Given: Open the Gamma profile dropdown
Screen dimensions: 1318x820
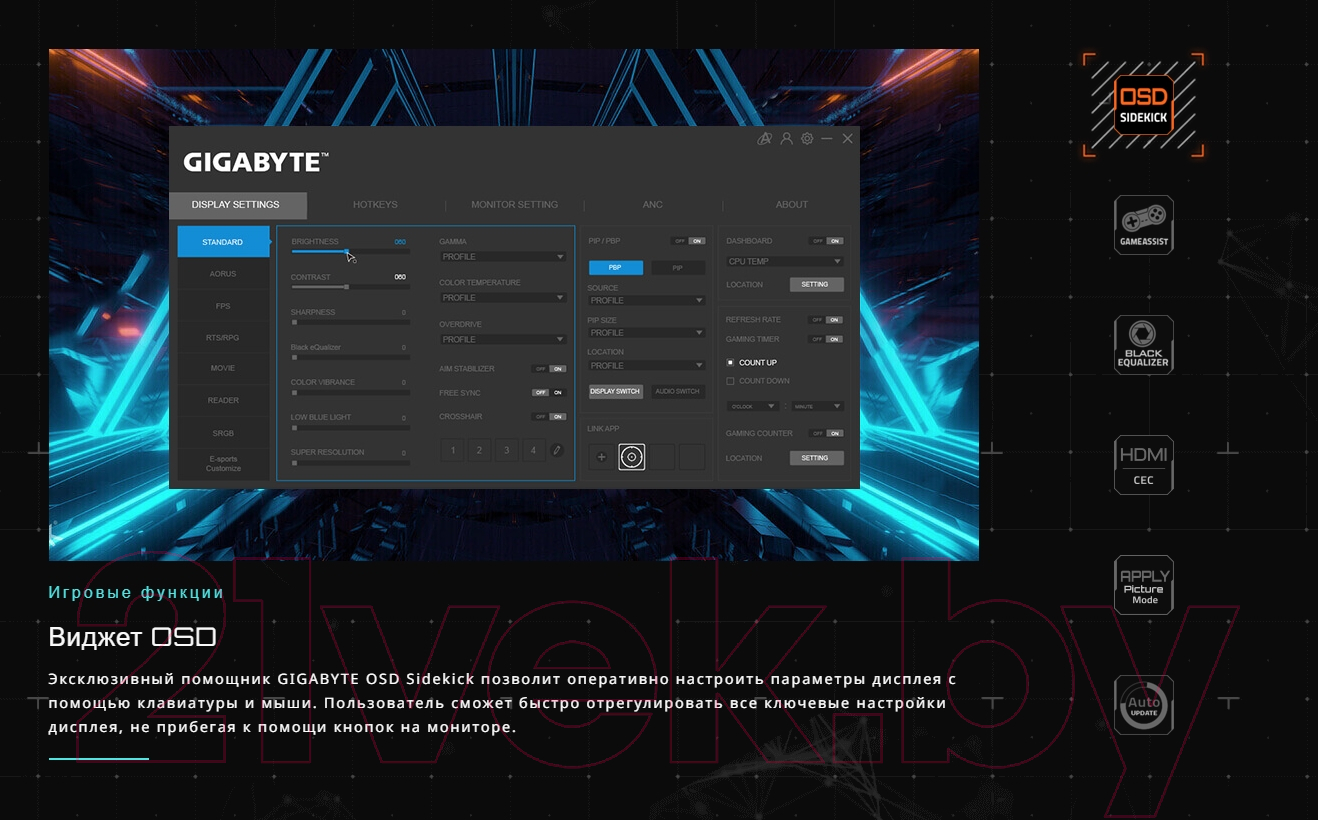Looking at the screenshot, I should (x=503, y=257).
